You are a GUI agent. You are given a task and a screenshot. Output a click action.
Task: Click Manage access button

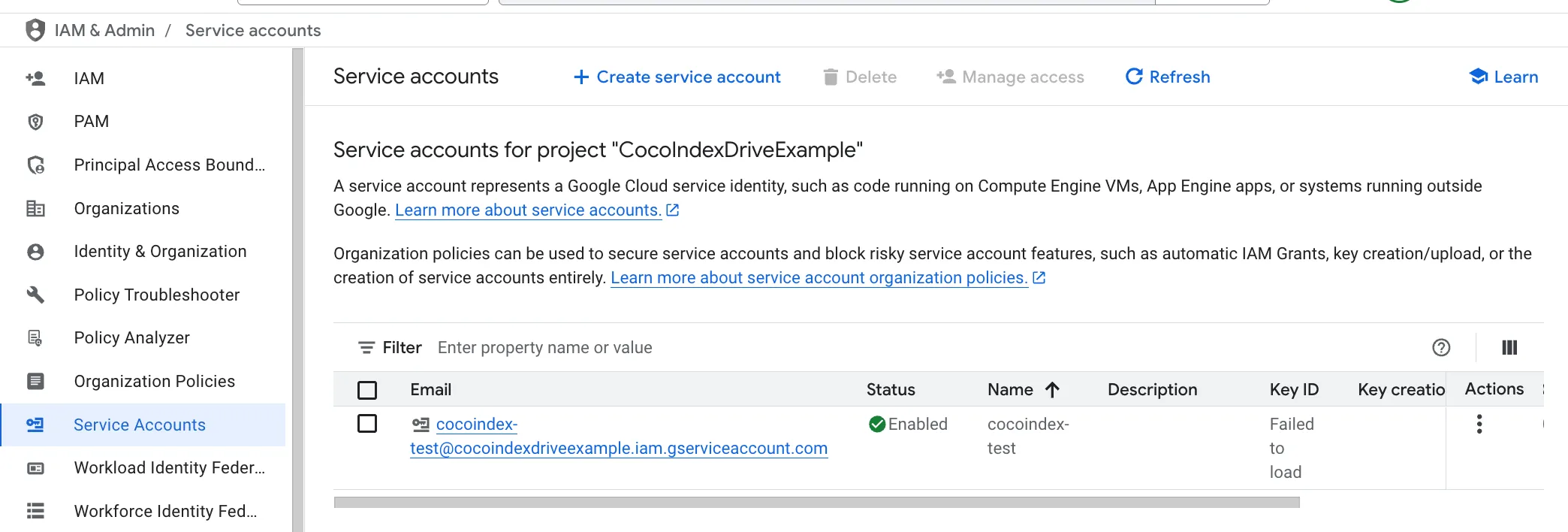[x=1010, y=77]
